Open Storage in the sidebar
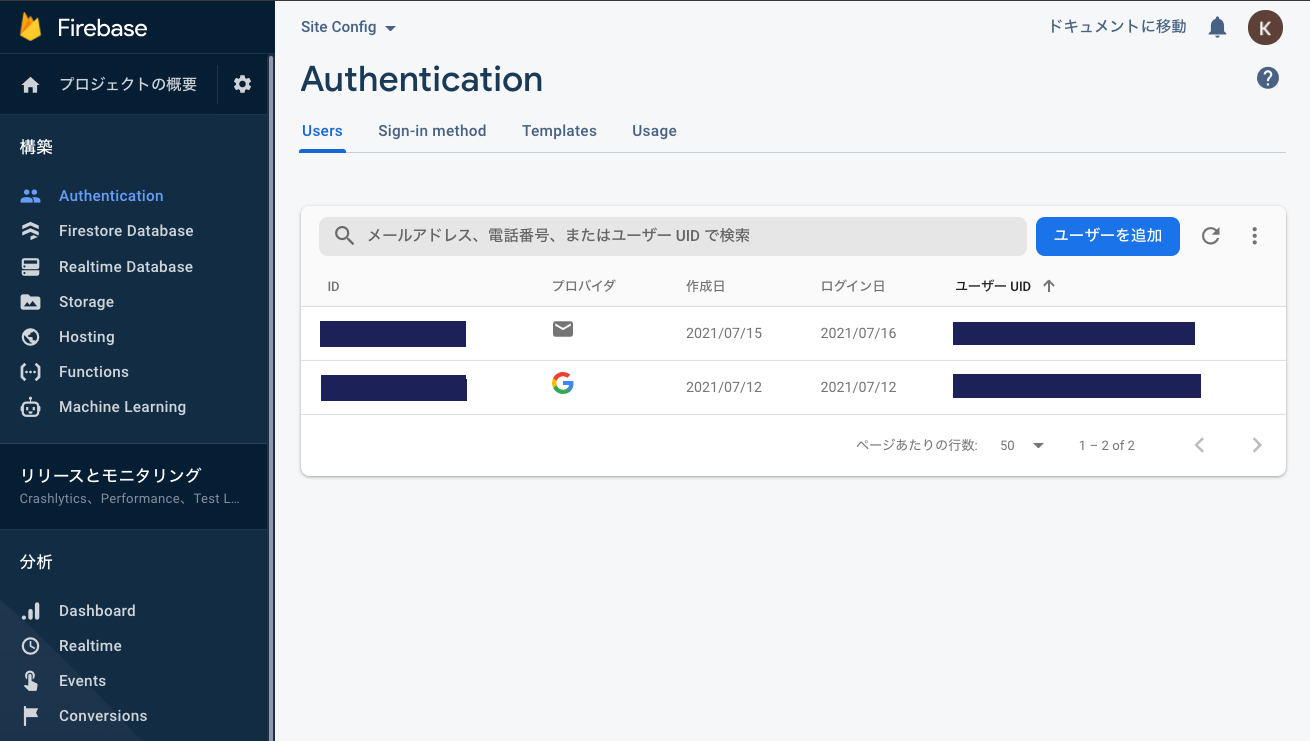 (x=86, y=302)
